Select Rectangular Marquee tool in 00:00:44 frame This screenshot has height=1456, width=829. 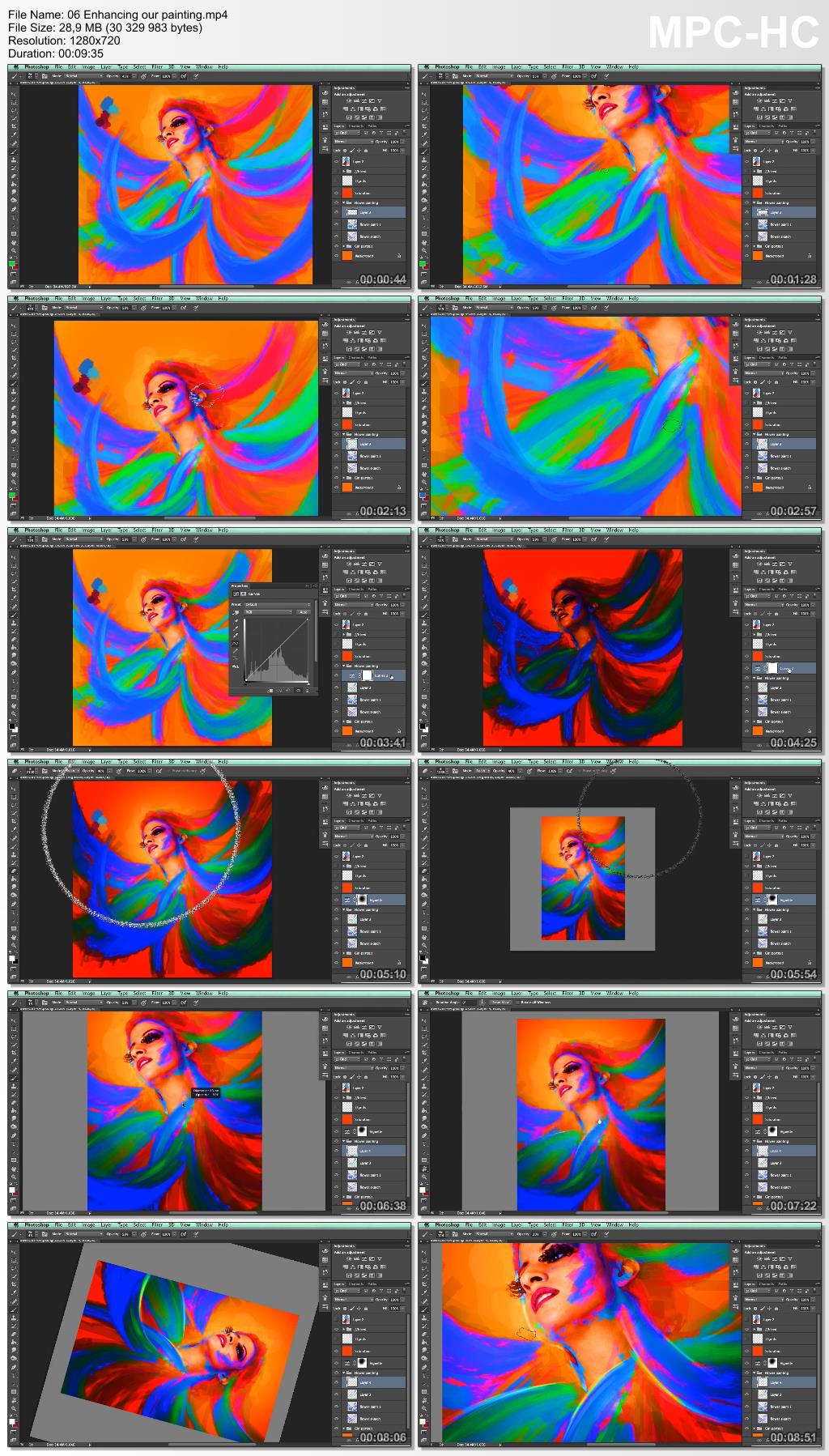point(14,102)
